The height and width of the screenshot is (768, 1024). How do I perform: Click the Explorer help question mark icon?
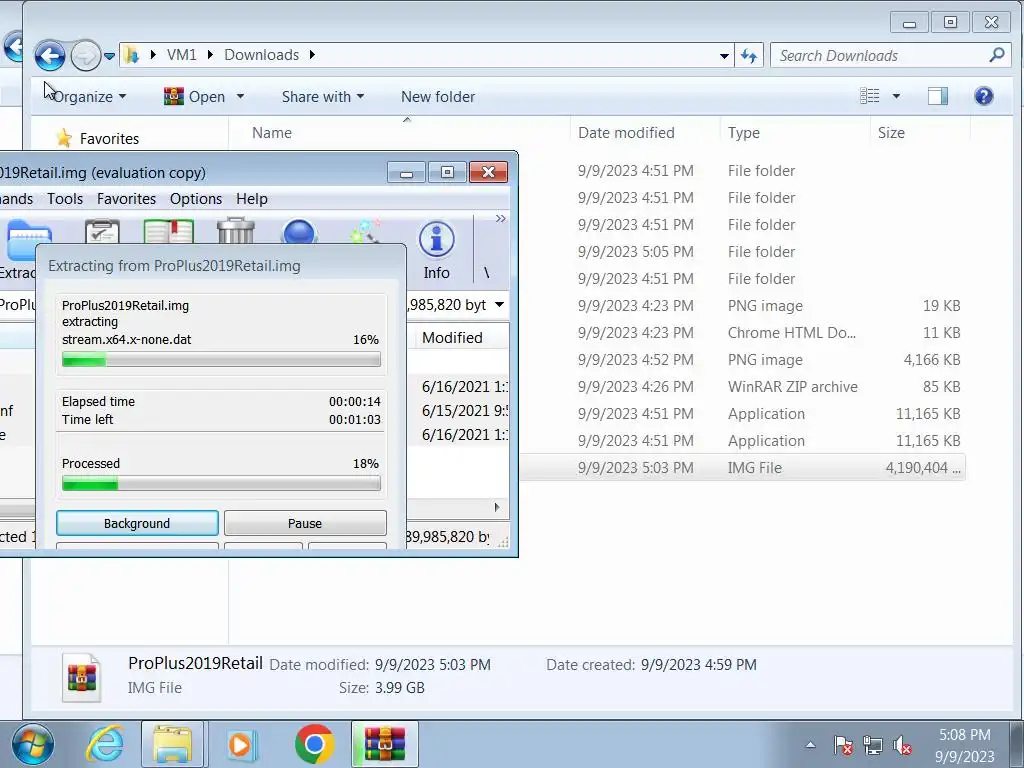click(984, 96)
